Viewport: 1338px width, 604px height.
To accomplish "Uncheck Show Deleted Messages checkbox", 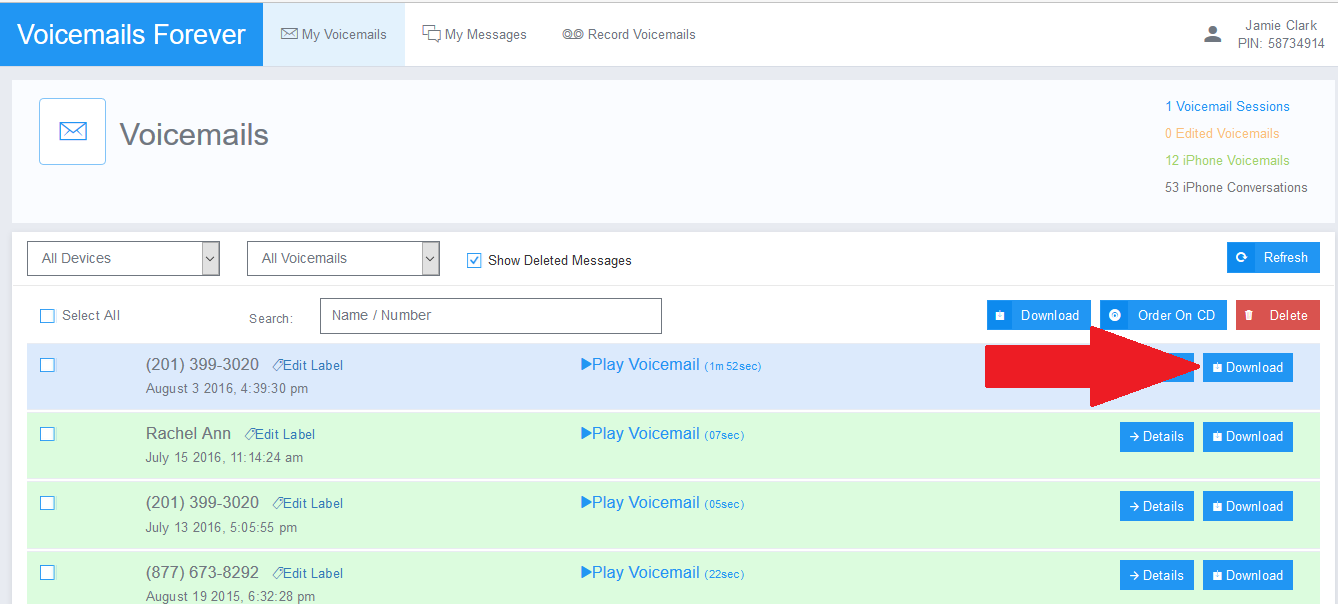I will pos(475,261).
